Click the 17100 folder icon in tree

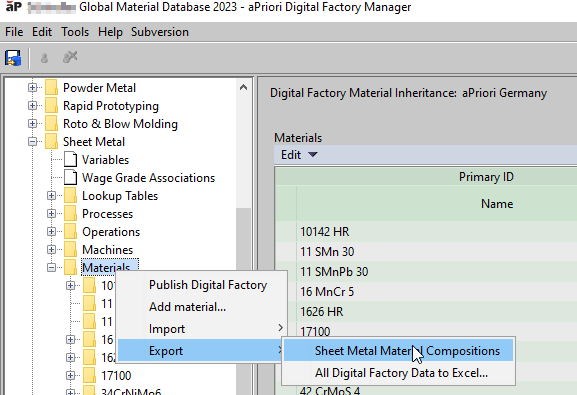(x=89, y=375)
